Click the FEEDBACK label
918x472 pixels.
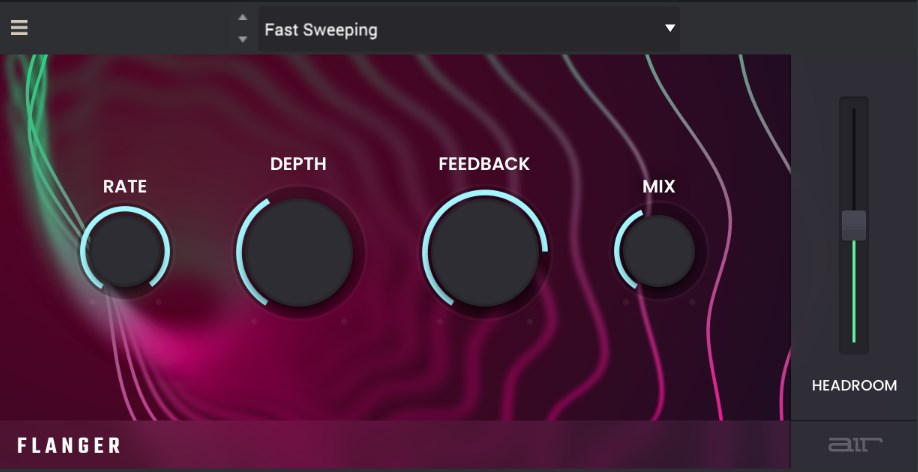(484, 164)
